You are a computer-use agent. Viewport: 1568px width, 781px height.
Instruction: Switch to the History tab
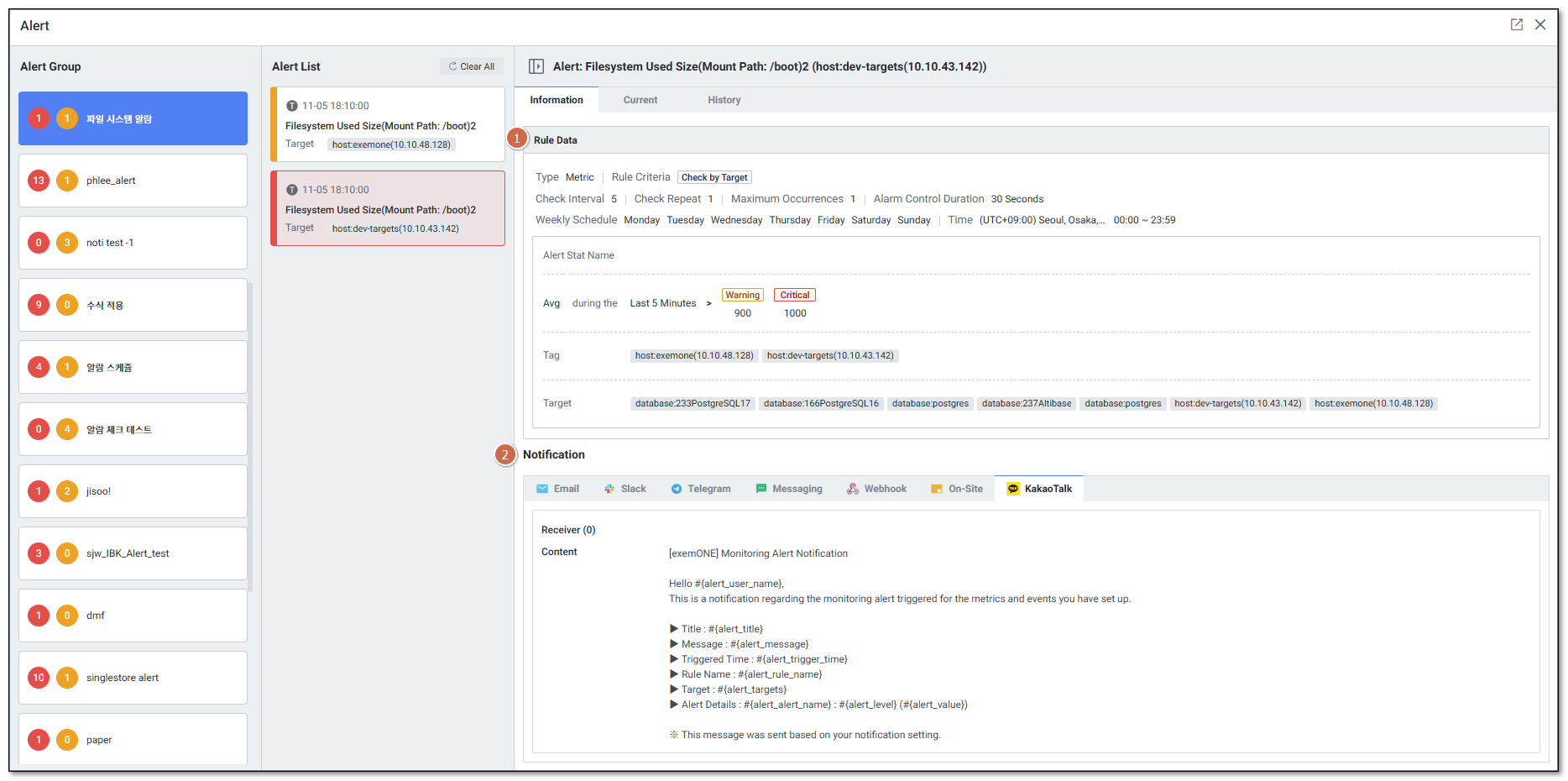click(x=724, y=100)
